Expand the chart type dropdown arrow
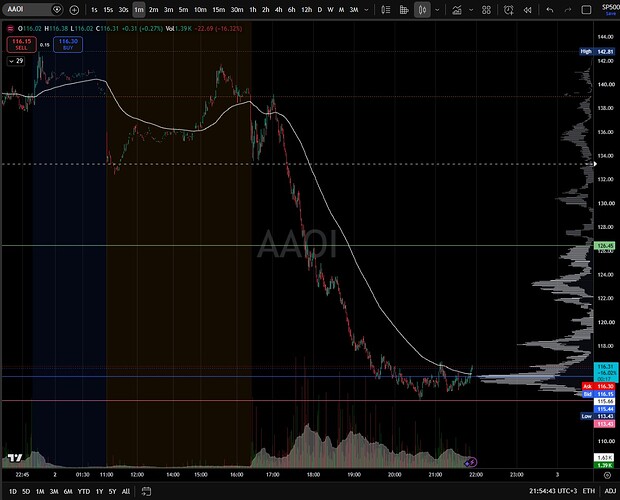Image resolution: width=620 pixels, height=500 pixels. point(437,10)
